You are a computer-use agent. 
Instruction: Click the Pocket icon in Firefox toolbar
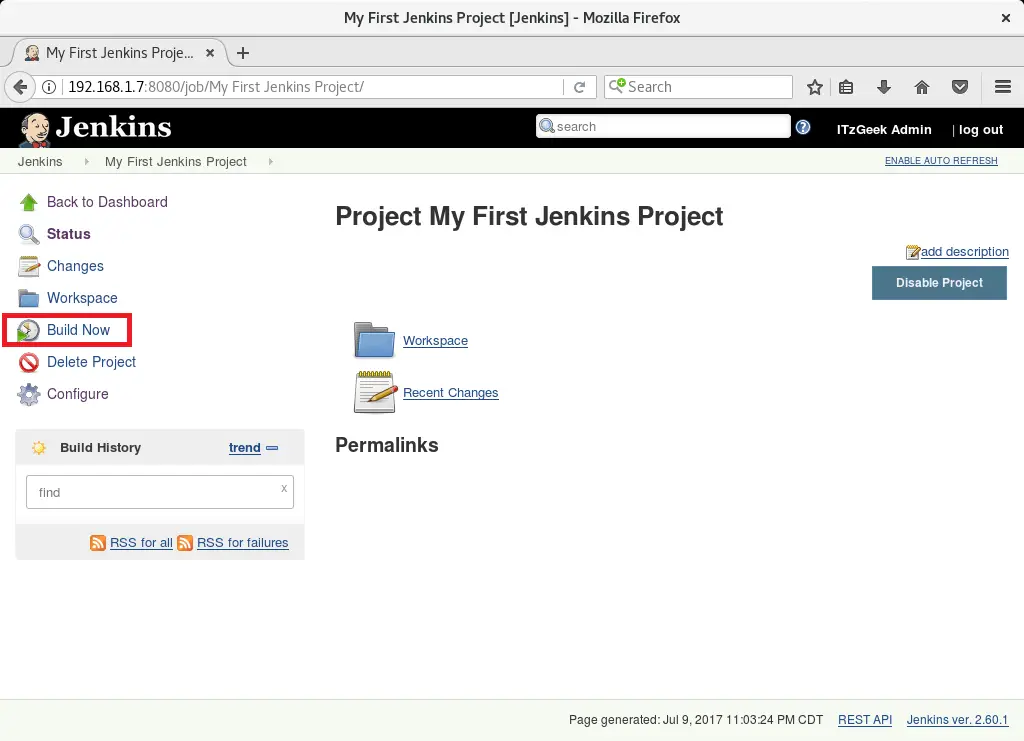[959, 87]
